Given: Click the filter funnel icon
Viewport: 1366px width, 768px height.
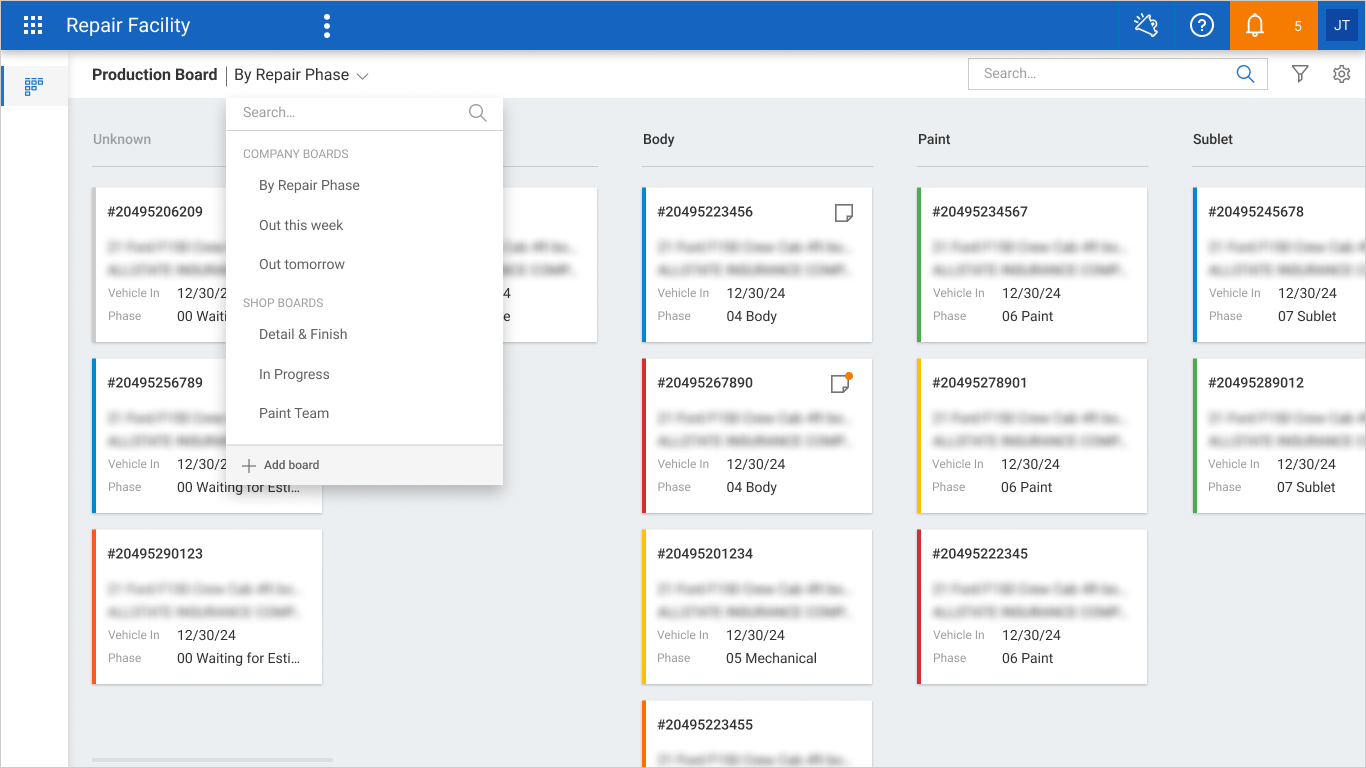Looking at the screenshot, I should pyautogui.click(x=1300, y=74).
